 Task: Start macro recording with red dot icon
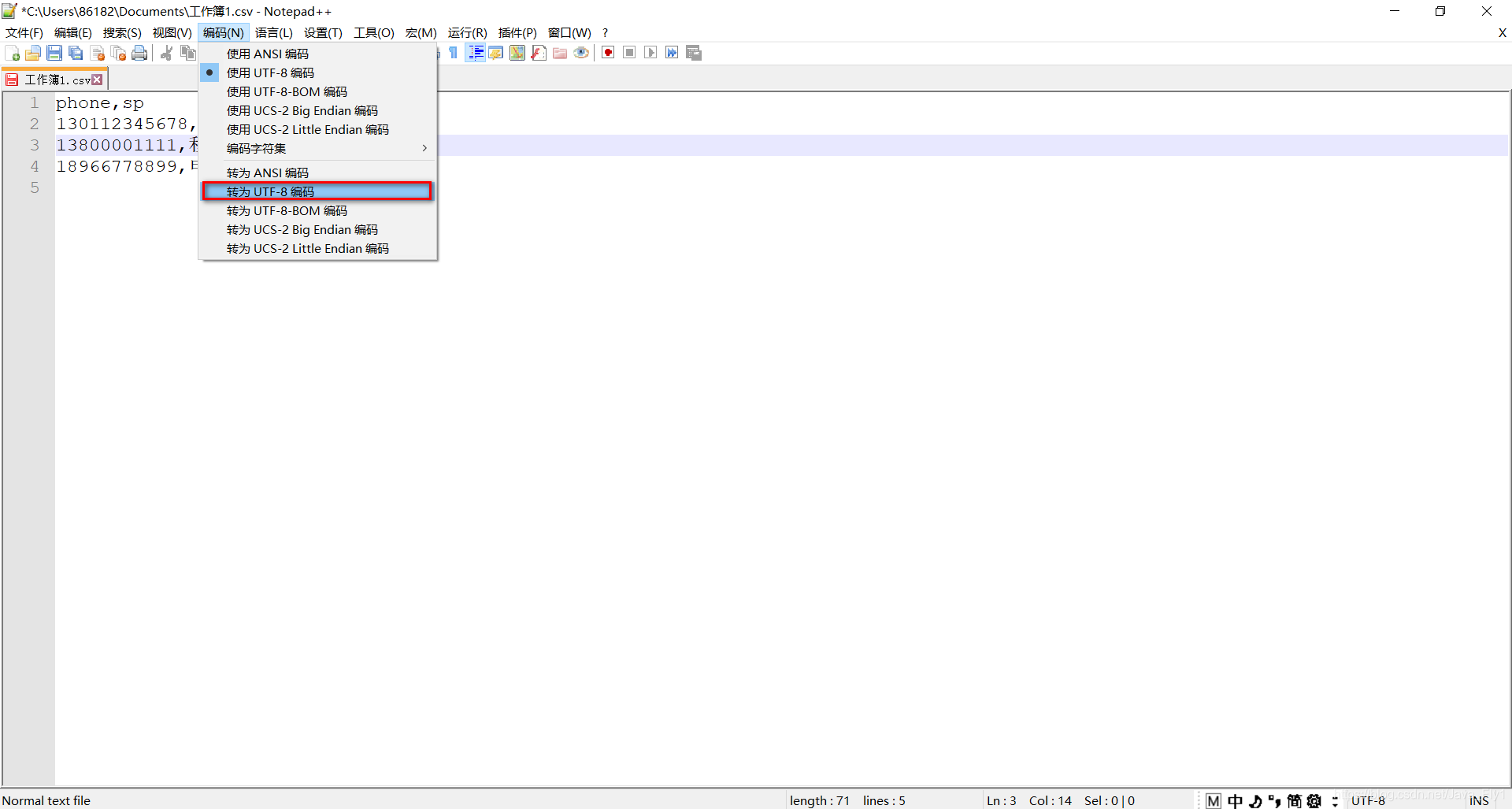click(608, 53)
